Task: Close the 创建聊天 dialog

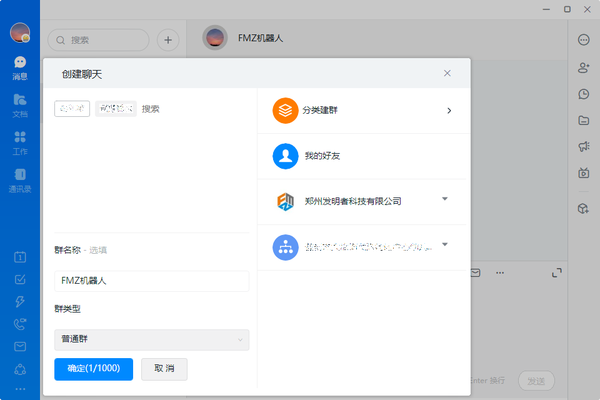Action: (x=447, y=73)
